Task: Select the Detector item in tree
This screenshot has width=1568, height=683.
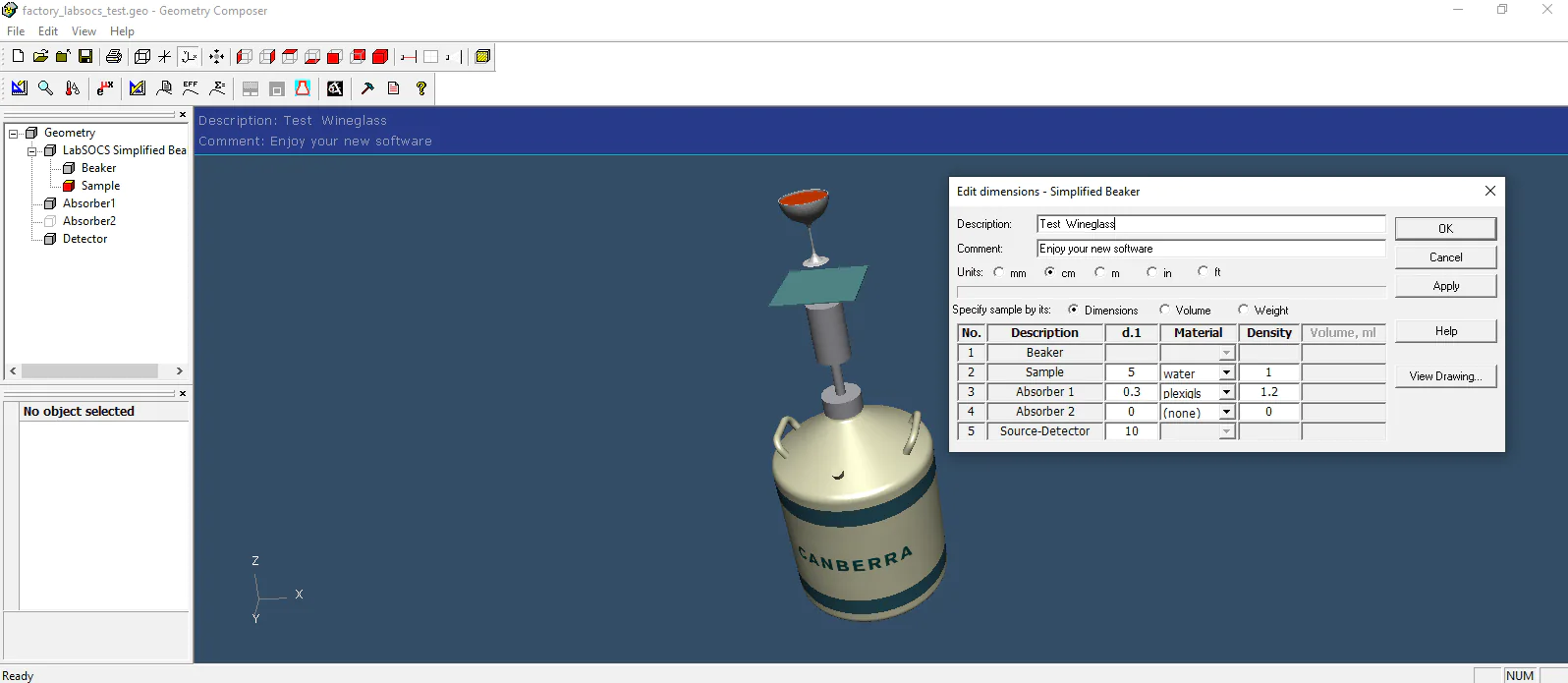Action: coord(84,239)
